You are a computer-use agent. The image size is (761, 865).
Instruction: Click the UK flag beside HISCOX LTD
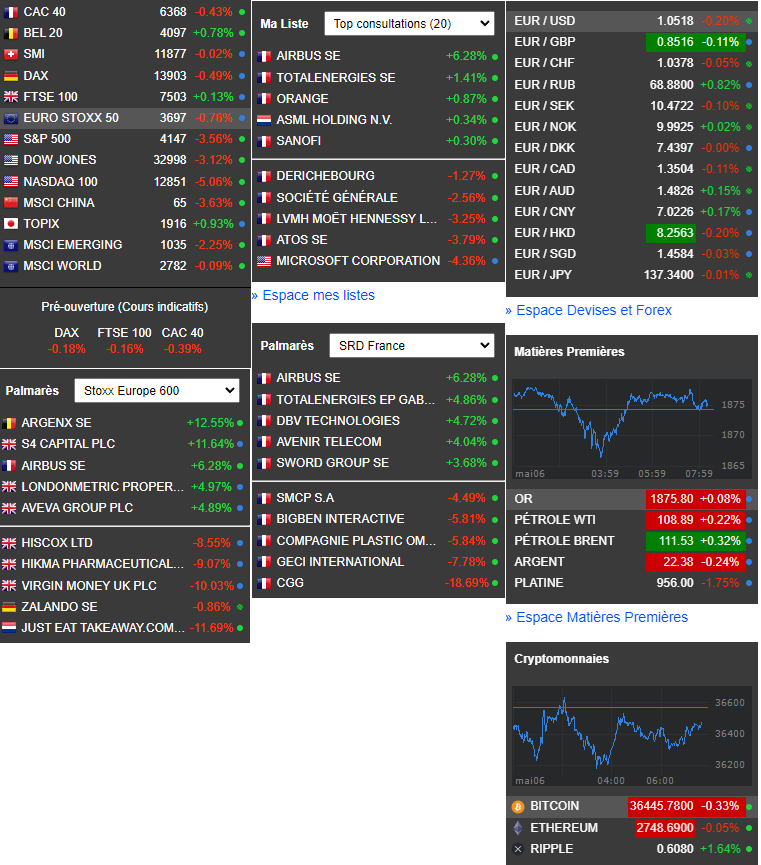coord(9,543)
